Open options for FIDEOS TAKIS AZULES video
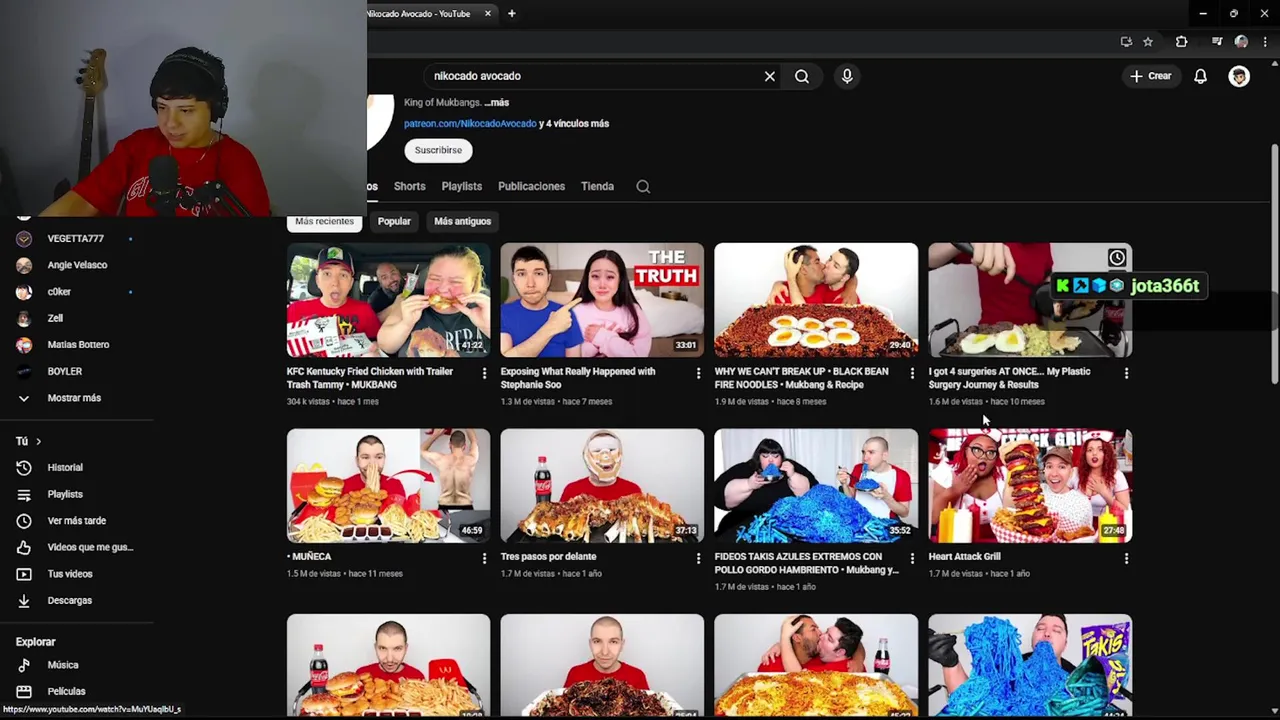1280x720 pixels. coord(912,558)
